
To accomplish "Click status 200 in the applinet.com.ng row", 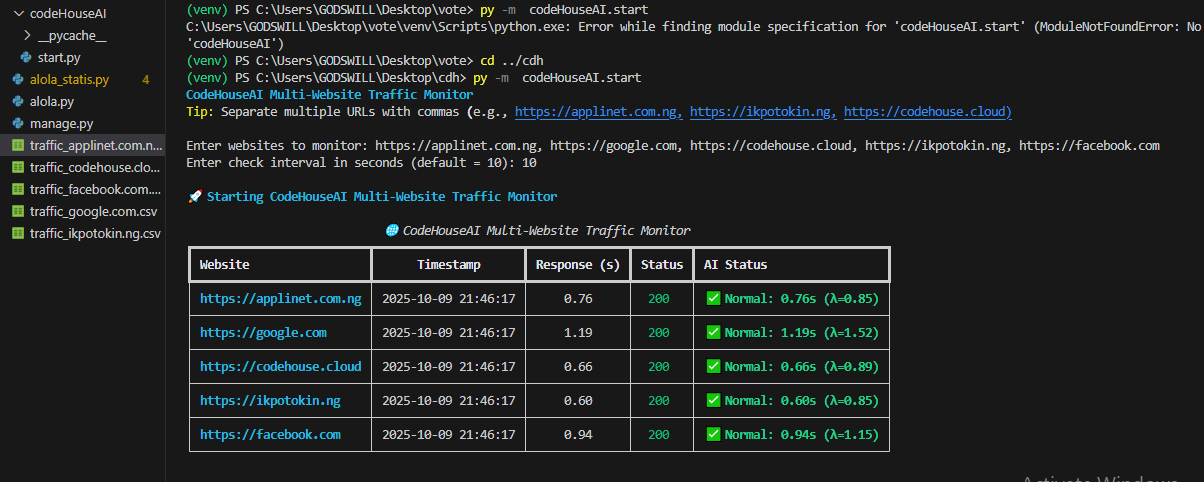I will coord(659,298).
